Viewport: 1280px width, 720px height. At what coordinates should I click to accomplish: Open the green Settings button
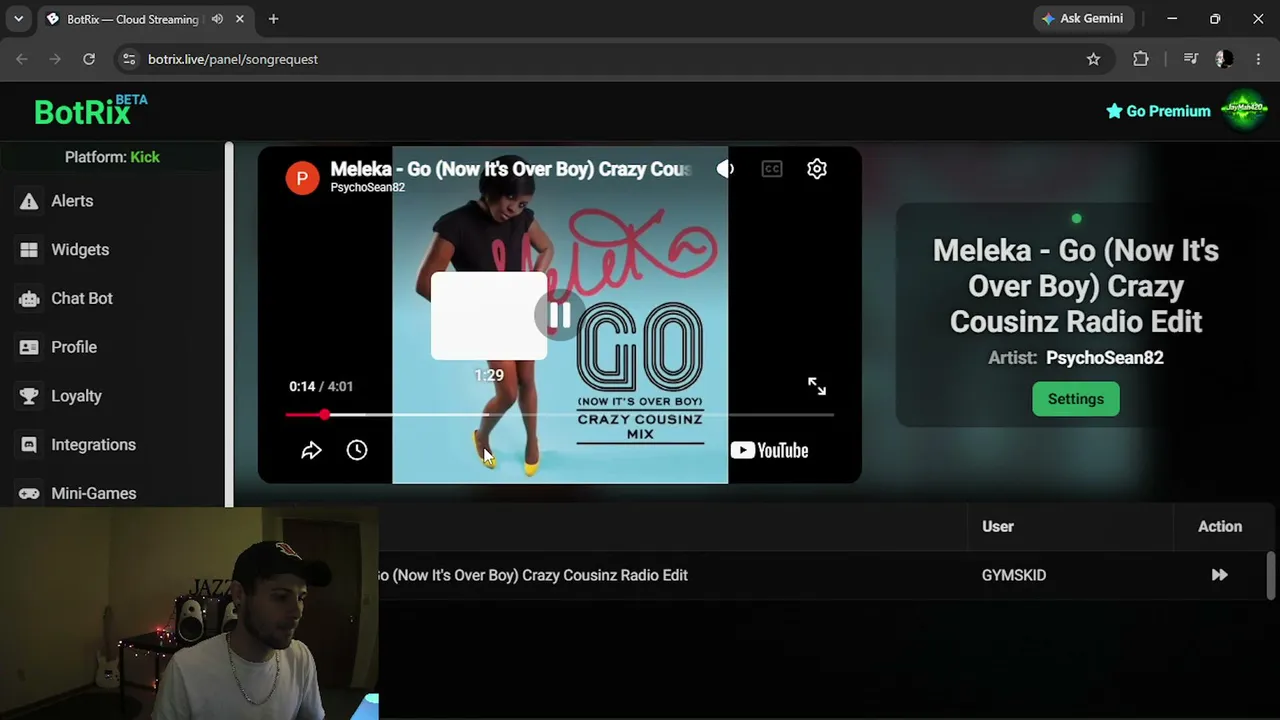coord(1076,399)
